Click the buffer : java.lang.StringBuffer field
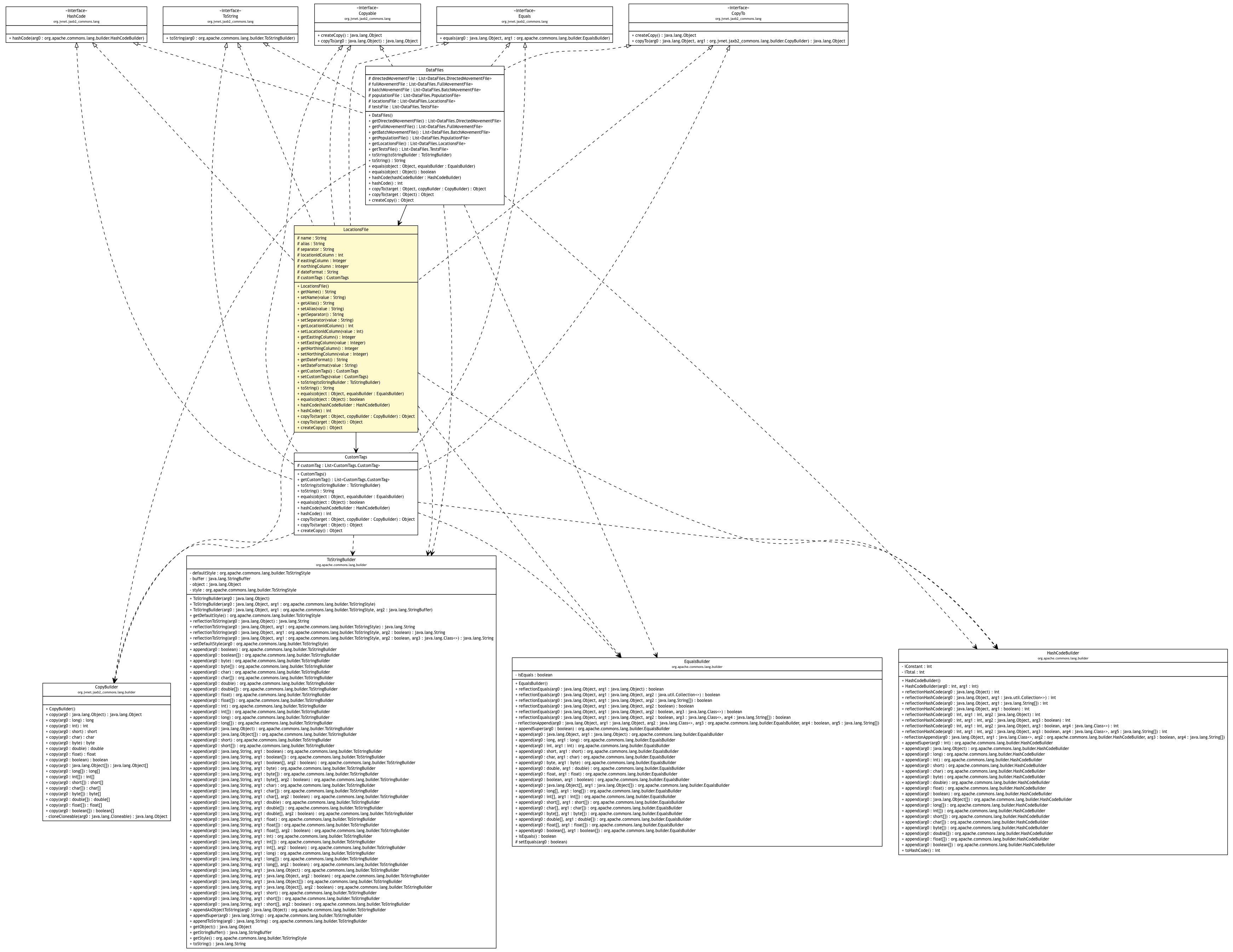Screen dimensions: 1233x952 tap(220, 578)
